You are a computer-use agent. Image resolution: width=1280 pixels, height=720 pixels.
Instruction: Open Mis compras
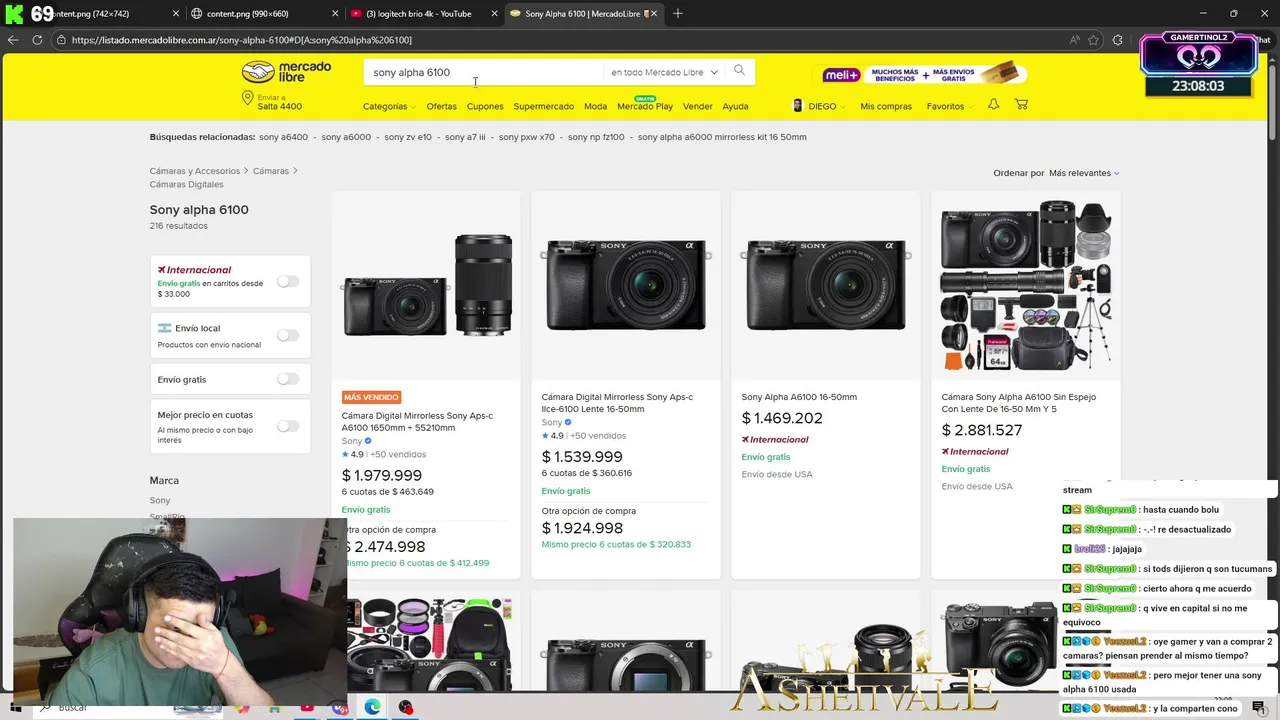(x=886, y=106)
